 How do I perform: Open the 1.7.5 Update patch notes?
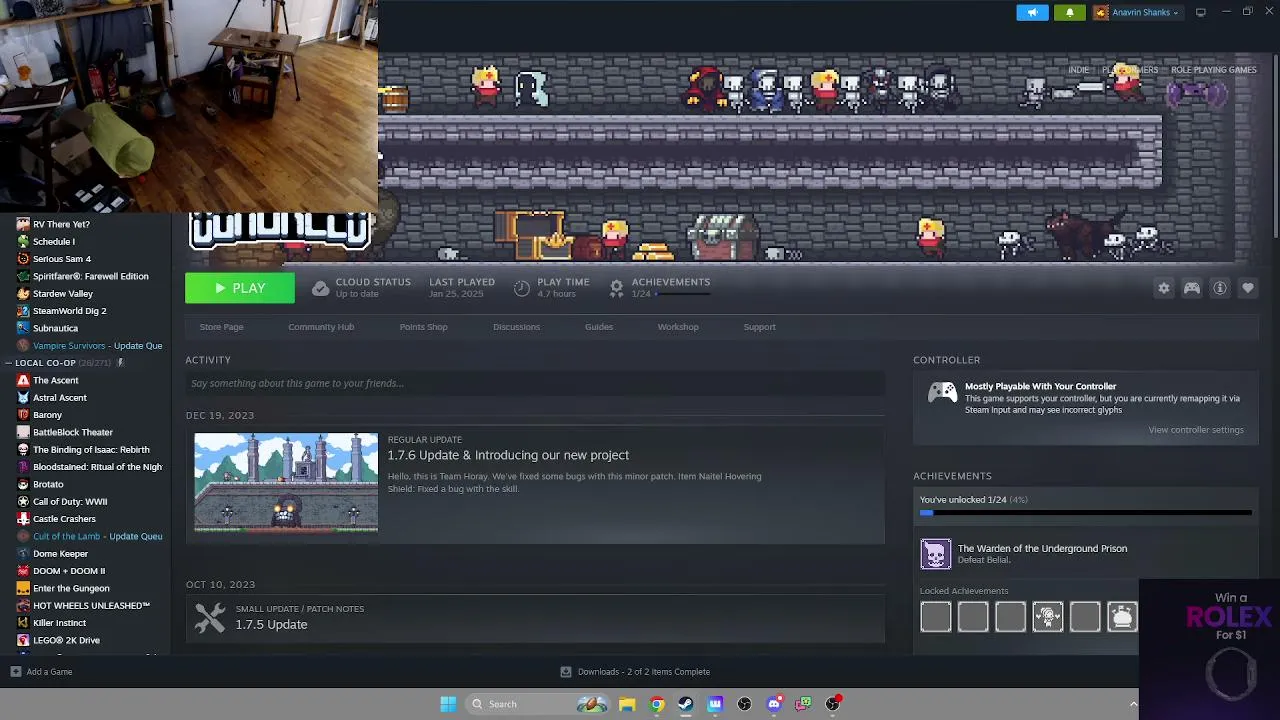[x=271, y=624]
